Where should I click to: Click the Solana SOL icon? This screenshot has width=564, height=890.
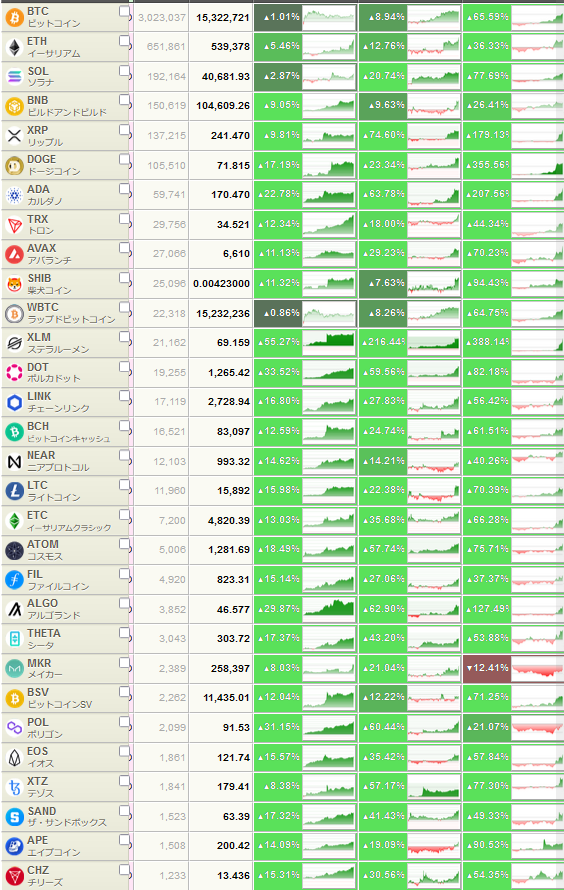14,77
